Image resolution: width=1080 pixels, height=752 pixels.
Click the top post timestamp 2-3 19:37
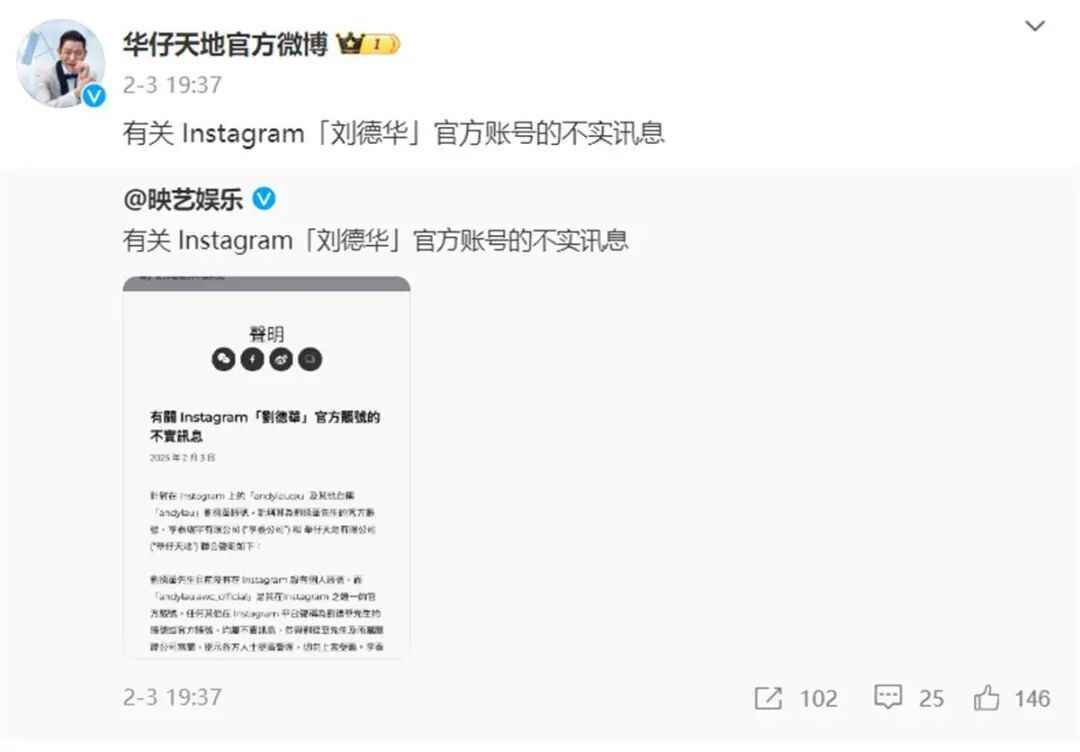tap(172, 85)
